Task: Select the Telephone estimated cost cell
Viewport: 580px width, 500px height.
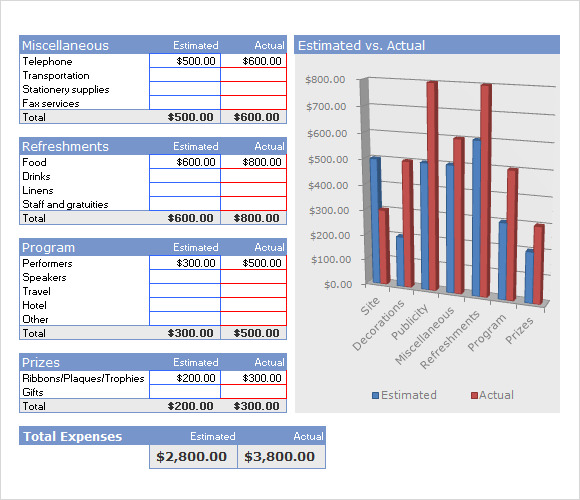Action: 185,61
